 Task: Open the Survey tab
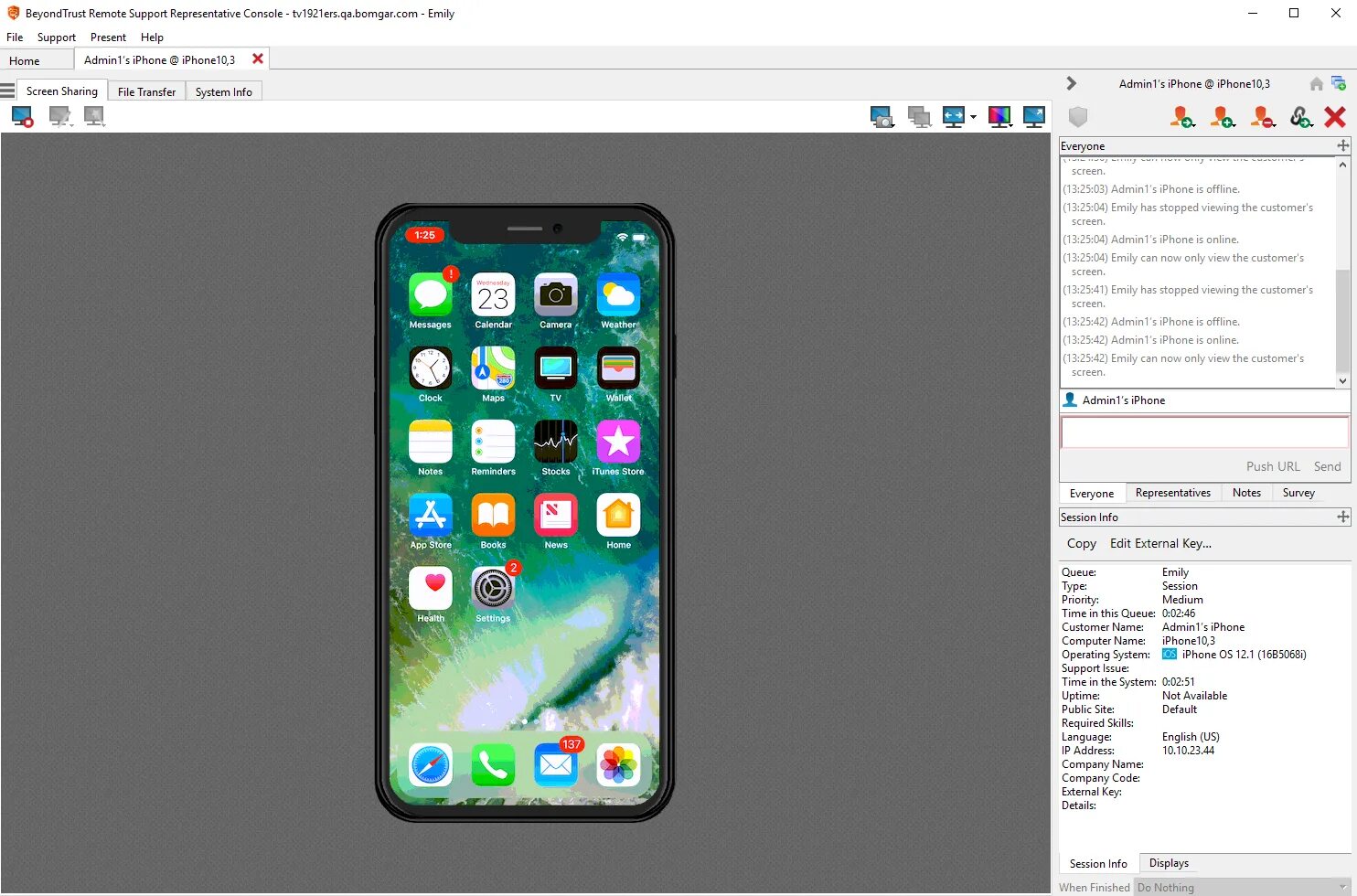1298,493
